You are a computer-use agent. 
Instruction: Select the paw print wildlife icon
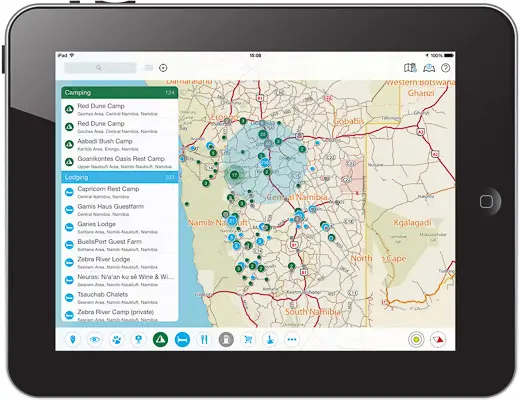(117, 339)
